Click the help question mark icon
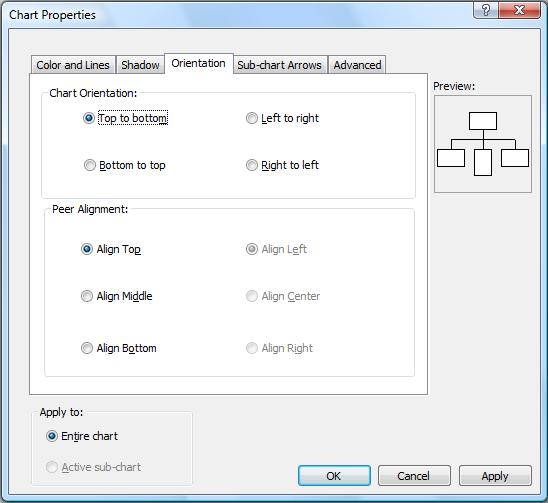548x503 pixels. point(486,9)
